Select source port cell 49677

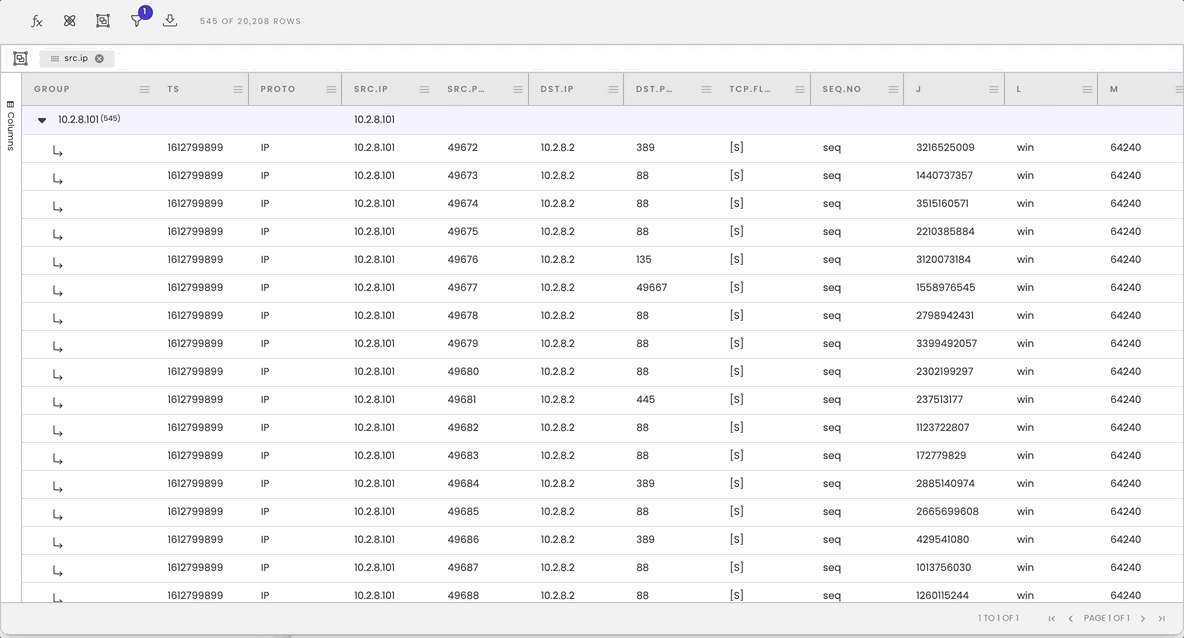[462, 288]
